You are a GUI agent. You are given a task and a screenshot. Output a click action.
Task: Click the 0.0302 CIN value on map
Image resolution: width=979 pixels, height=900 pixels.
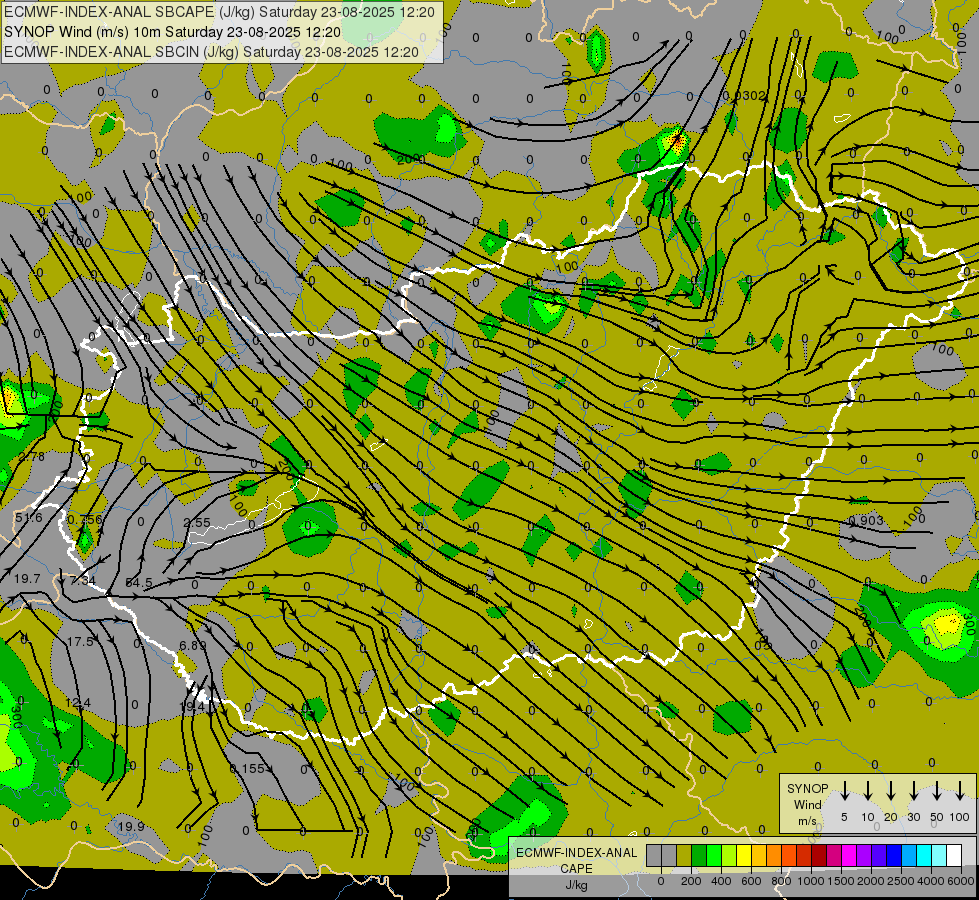click(744, 96)
